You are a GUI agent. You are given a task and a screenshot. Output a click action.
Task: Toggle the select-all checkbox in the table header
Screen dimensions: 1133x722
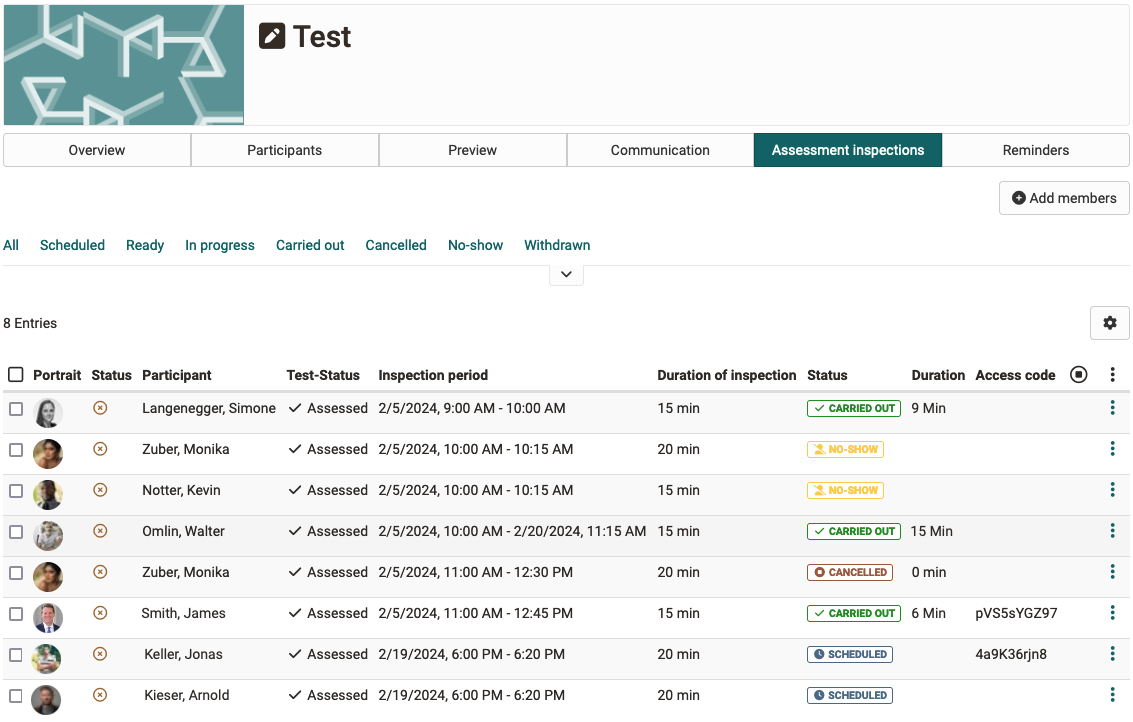tap(16, 374)
